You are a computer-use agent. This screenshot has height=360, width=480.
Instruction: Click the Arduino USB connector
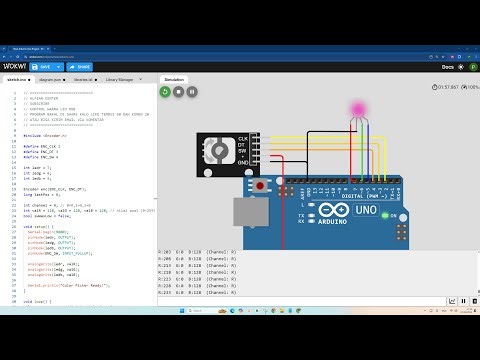251,212
